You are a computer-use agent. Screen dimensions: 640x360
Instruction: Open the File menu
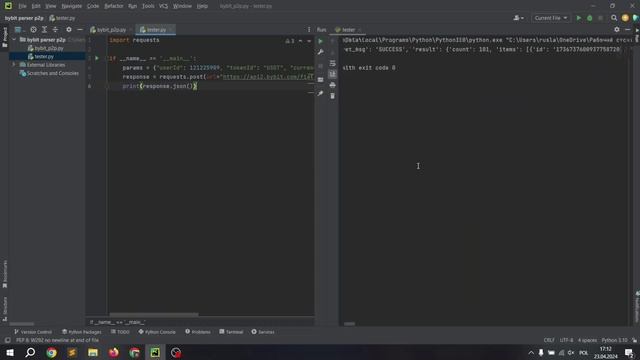click(x=22, y=6)
